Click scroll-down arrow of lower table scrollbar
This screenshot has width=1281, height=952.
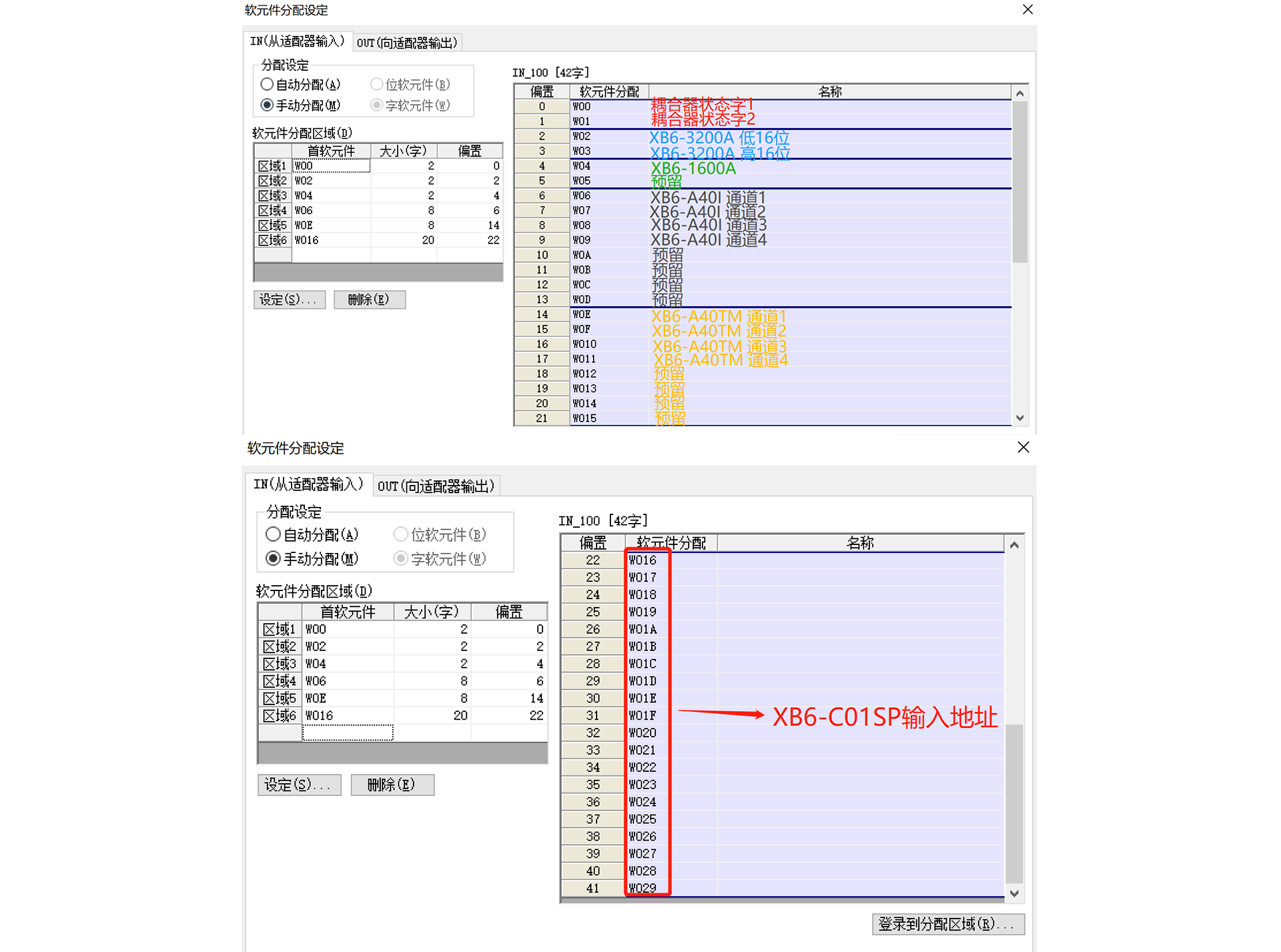[1014, 893]
